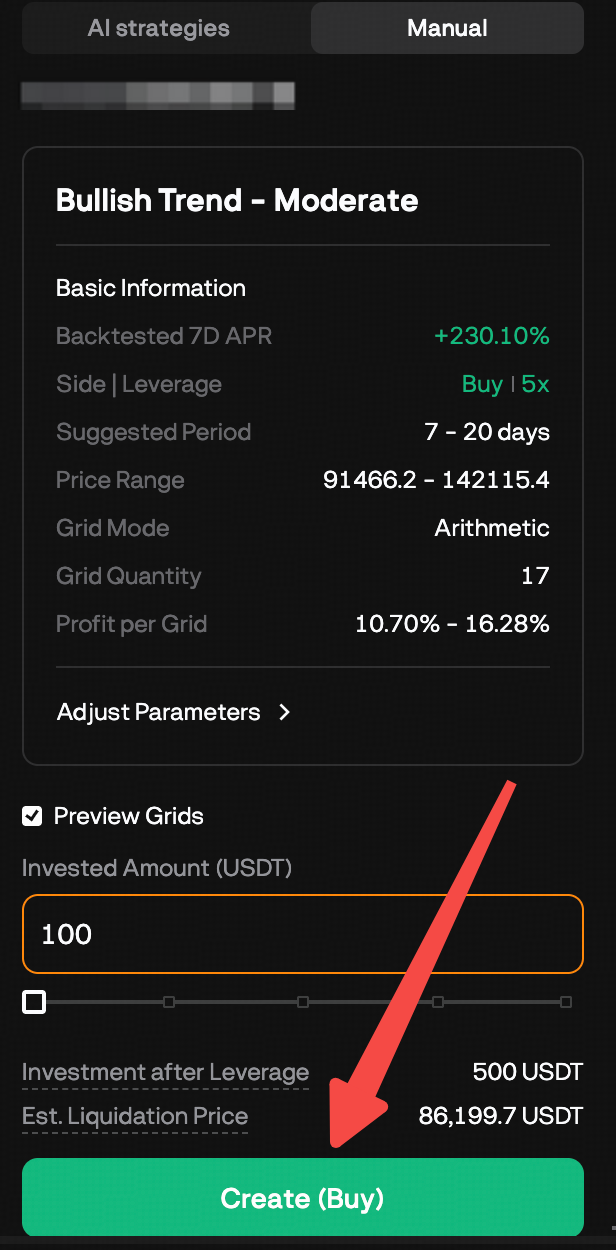Uncheck the Preview Grids checkbox
The image size is (616, 1250).
coord(33,816)
